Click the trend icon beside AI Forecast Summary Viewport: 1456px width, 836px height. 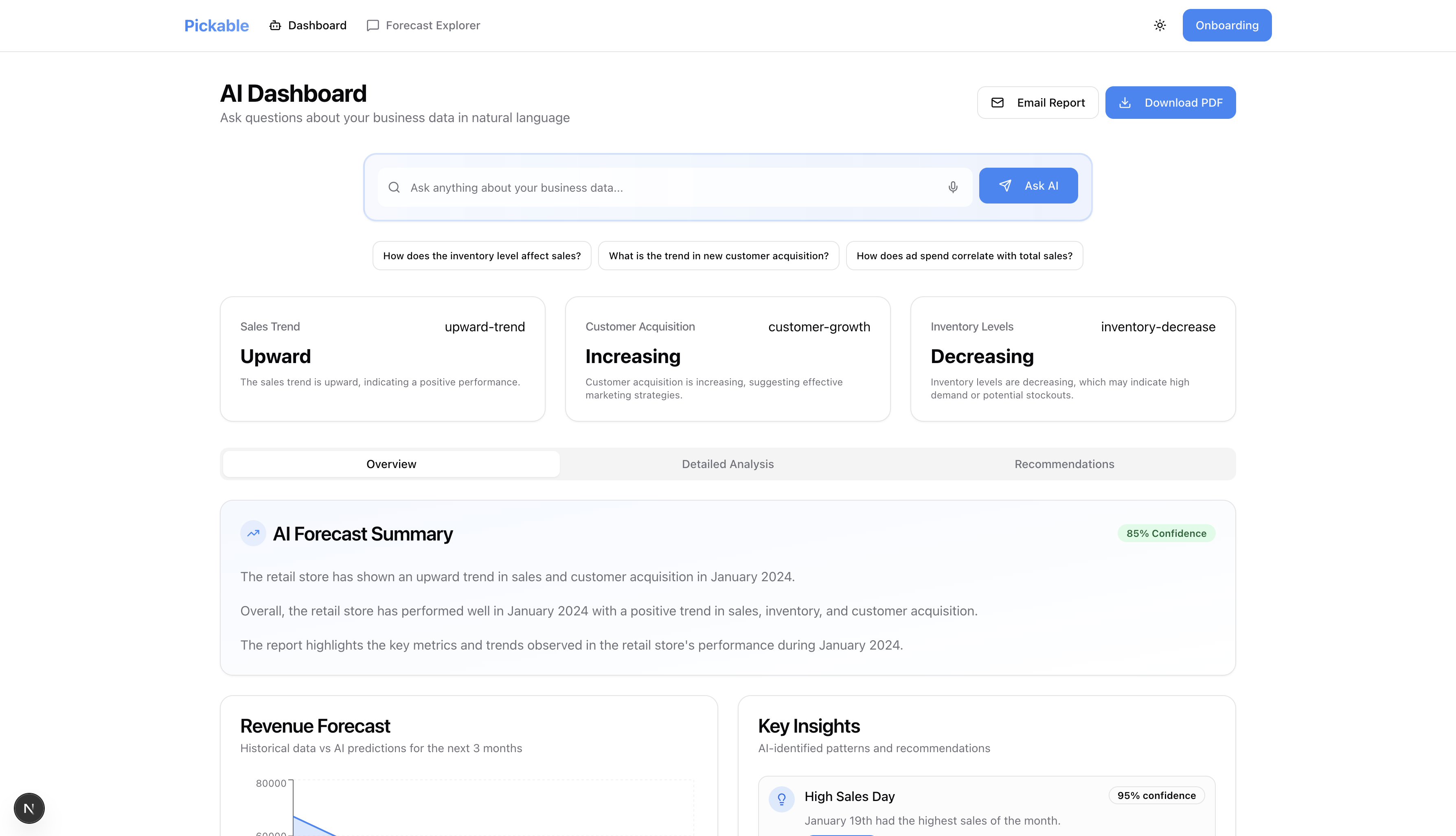tap(253, 534)
